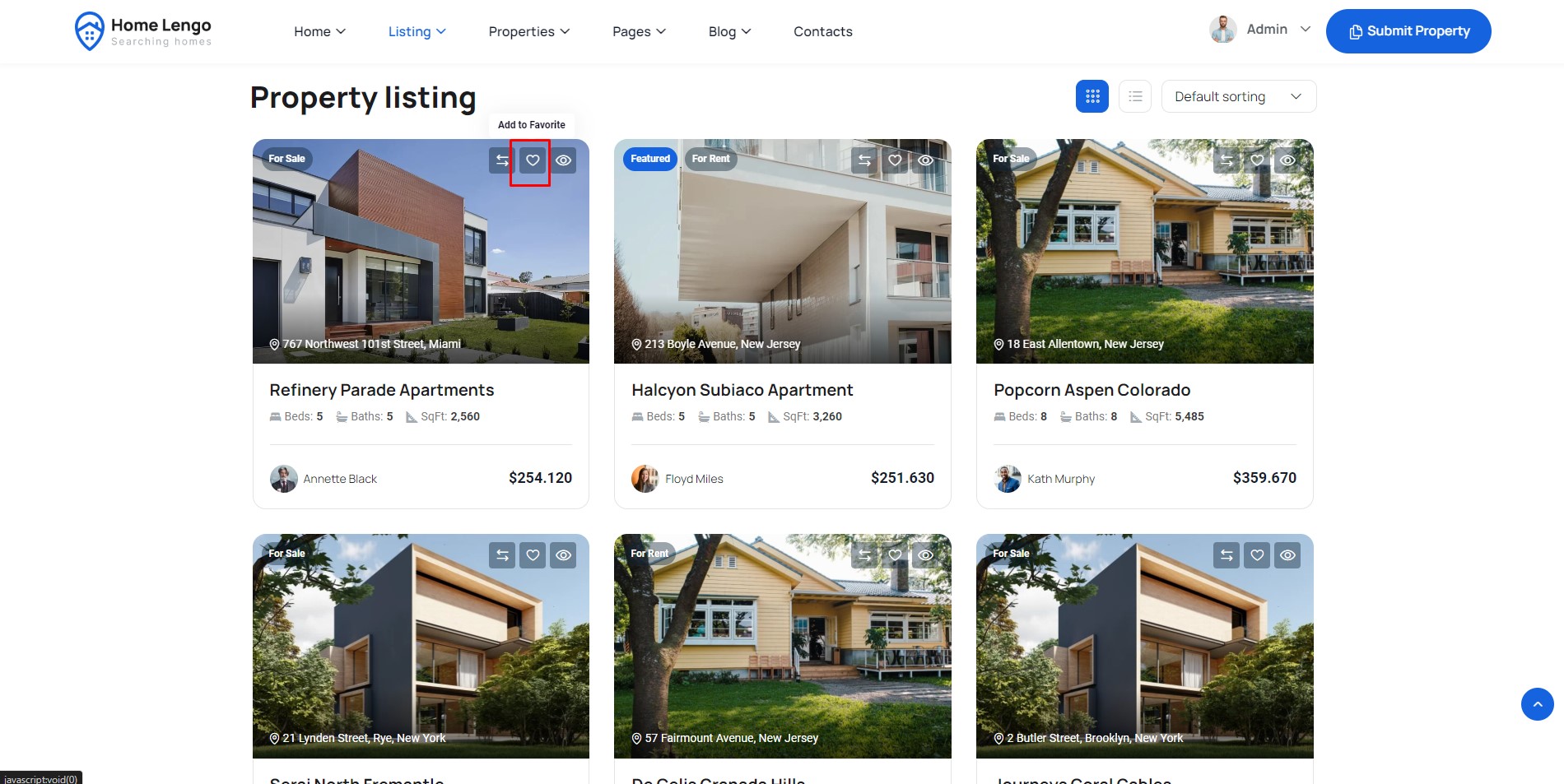Open Halcyon Subiaco Apartment title link
The height and width of the screenshot is (784, 1564).
pyautogui.click(x=742, y=390)
